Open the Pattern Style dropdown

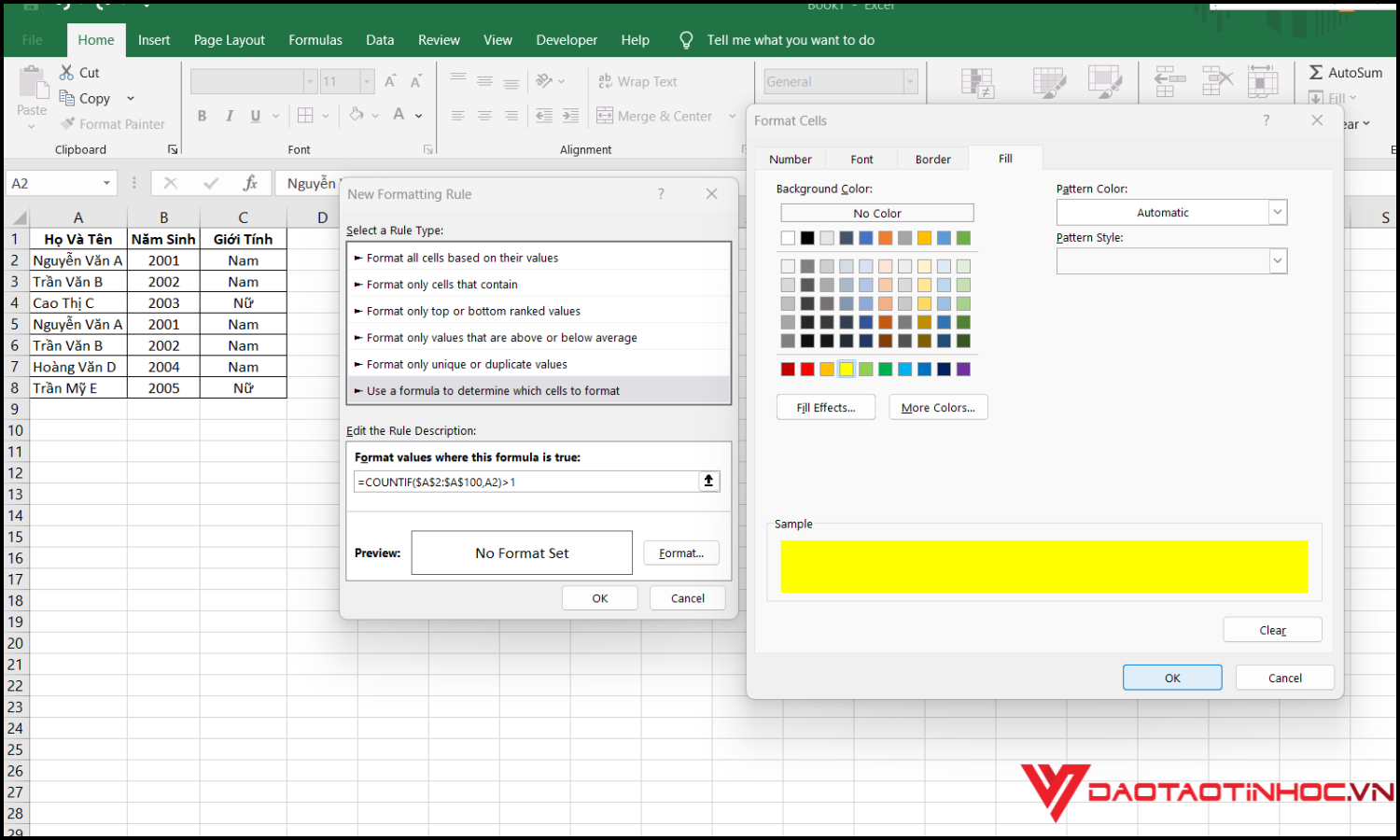tap(1277, 261)
